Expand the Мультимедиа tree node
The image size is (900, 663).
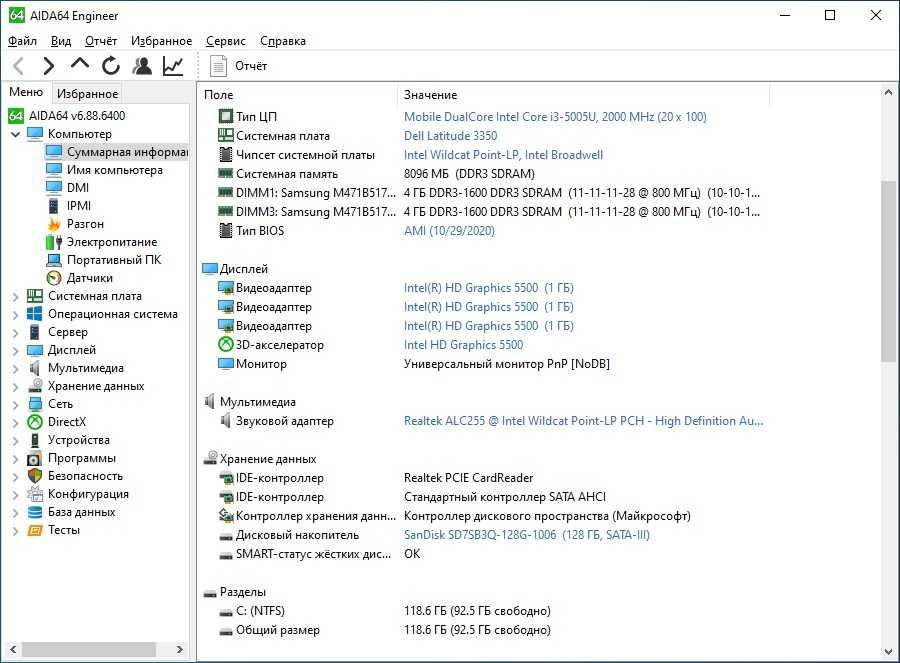15,369
